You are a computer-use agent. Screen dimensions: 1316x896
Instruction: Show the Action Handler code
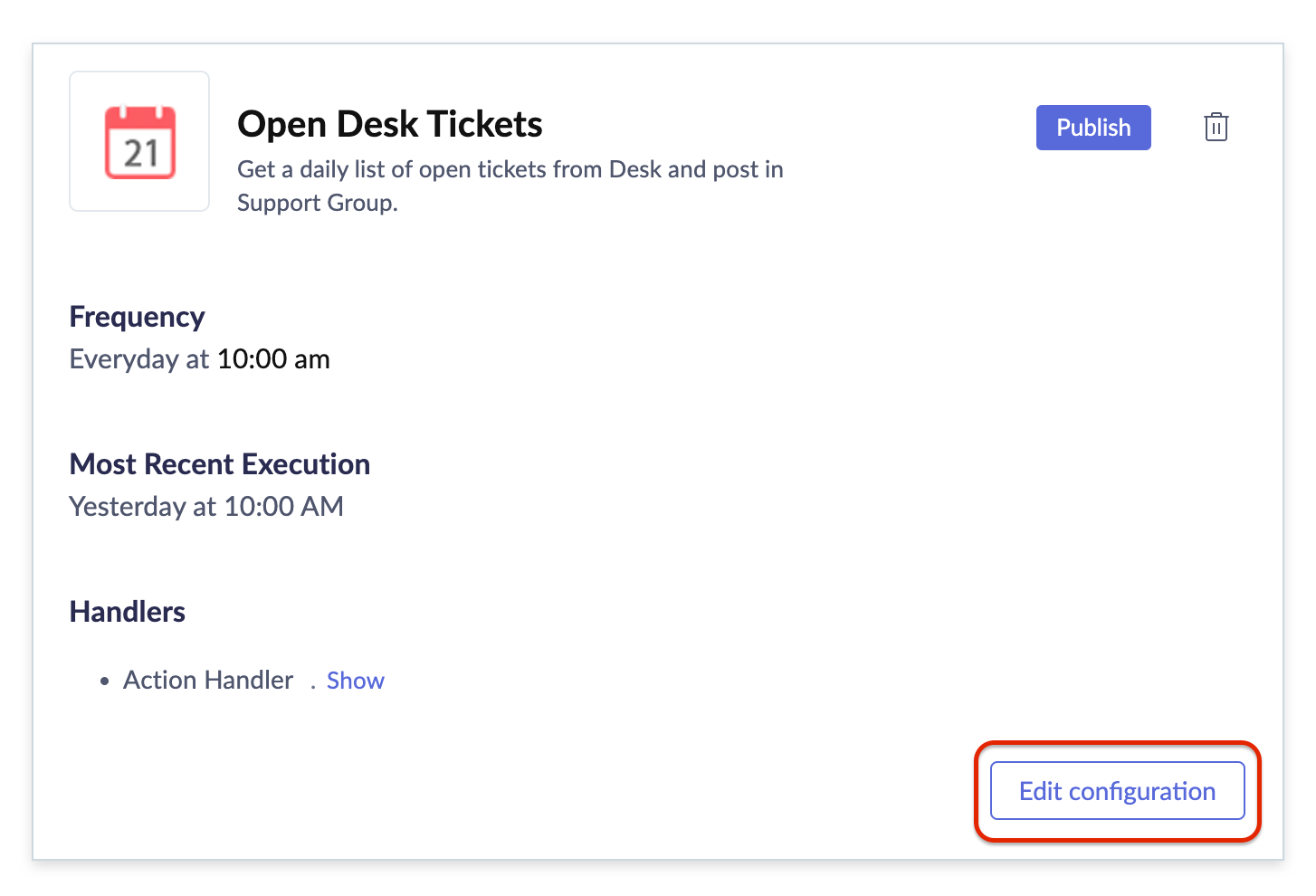(355, 681)
